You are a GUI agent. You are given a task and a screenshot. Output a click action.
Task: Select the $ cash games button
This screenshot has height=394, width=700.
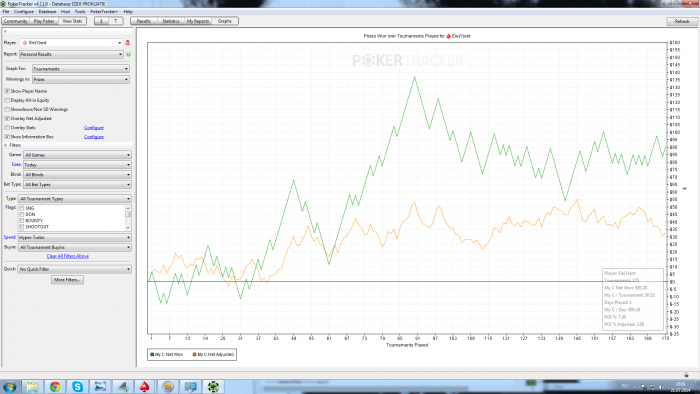(101, 21)
